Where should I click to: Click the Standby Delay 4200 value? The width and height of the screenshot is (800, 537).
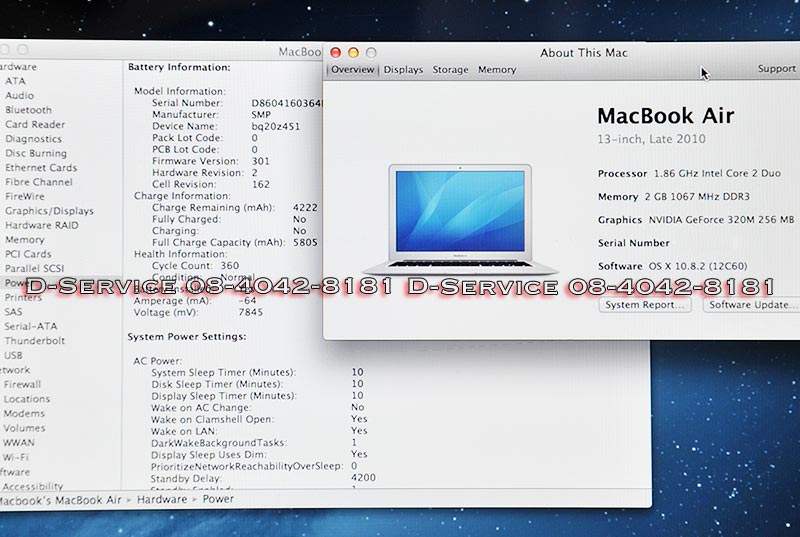pos(363,478)
